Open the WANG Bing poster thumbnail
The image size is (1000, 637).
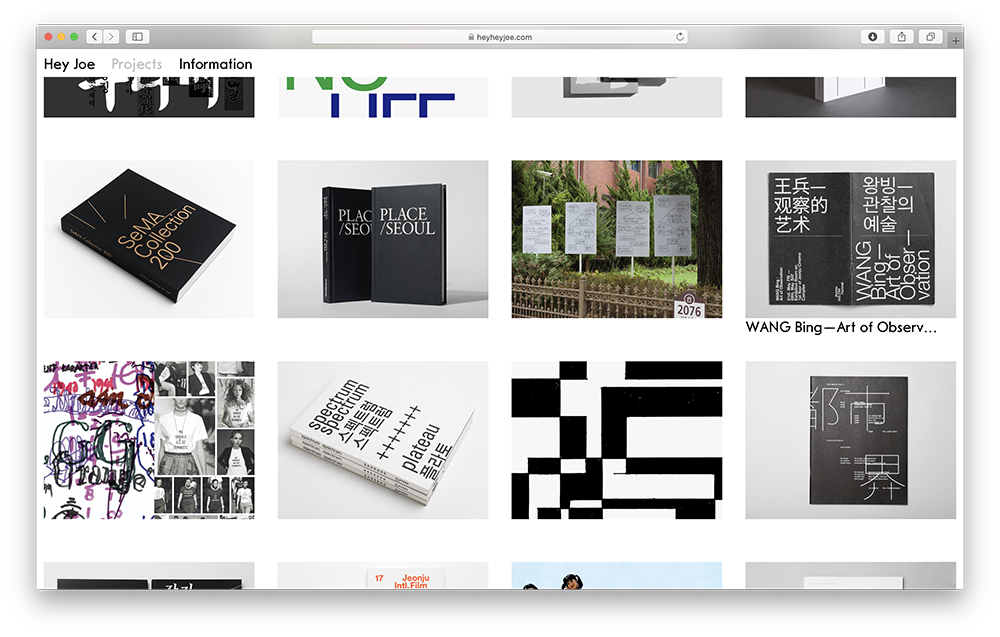(x=851, y=239)
